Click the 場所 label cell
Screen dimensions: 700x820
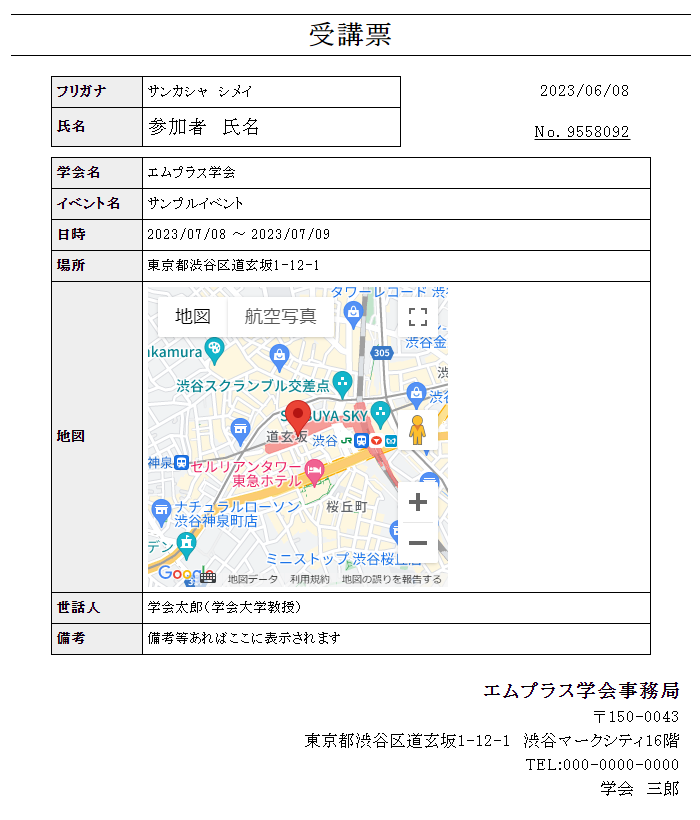coord(97,266)
